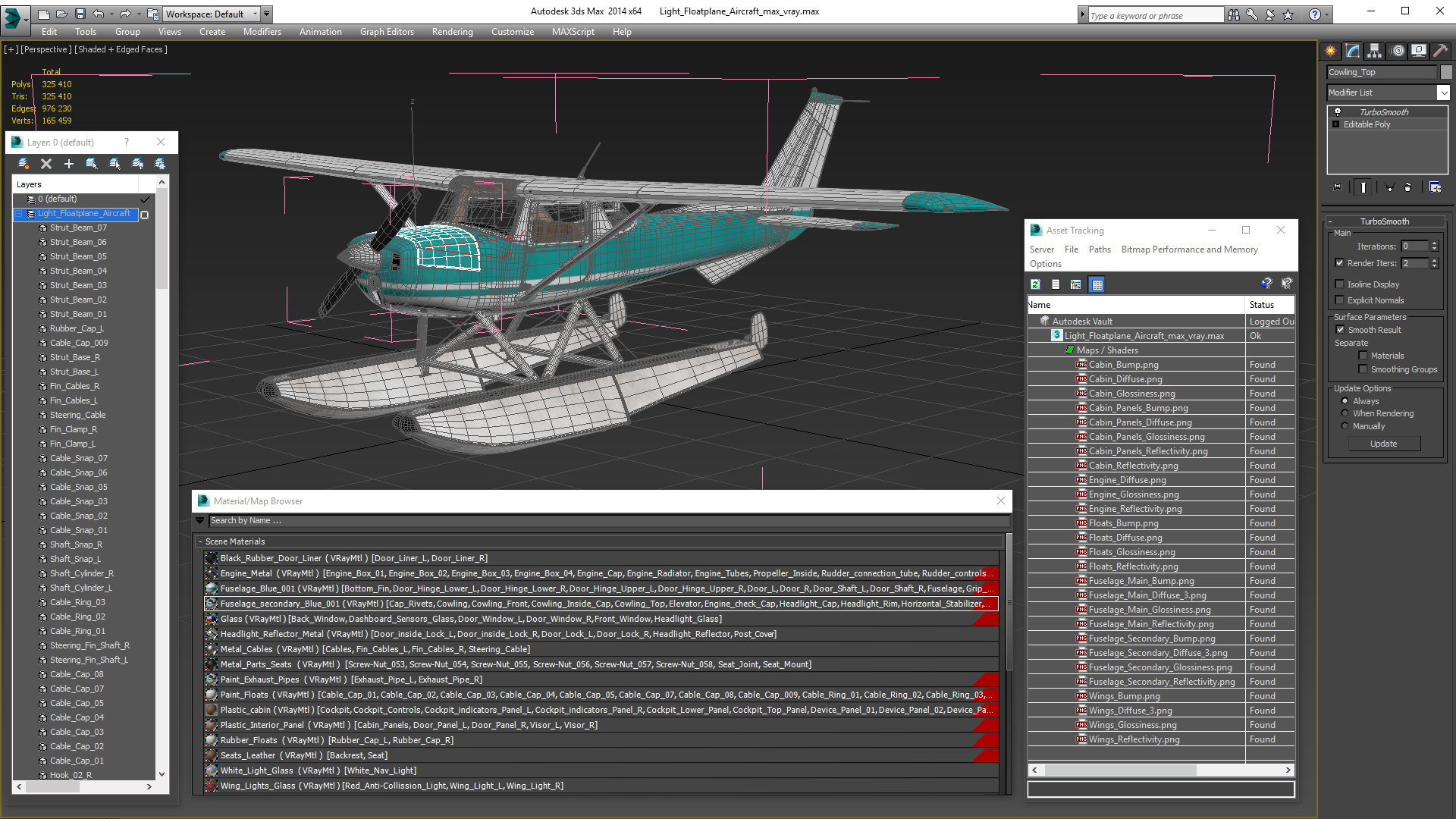Click the freeze/unfreeze all layers icon
This screenshot has width=1456, height=819.
160,164
